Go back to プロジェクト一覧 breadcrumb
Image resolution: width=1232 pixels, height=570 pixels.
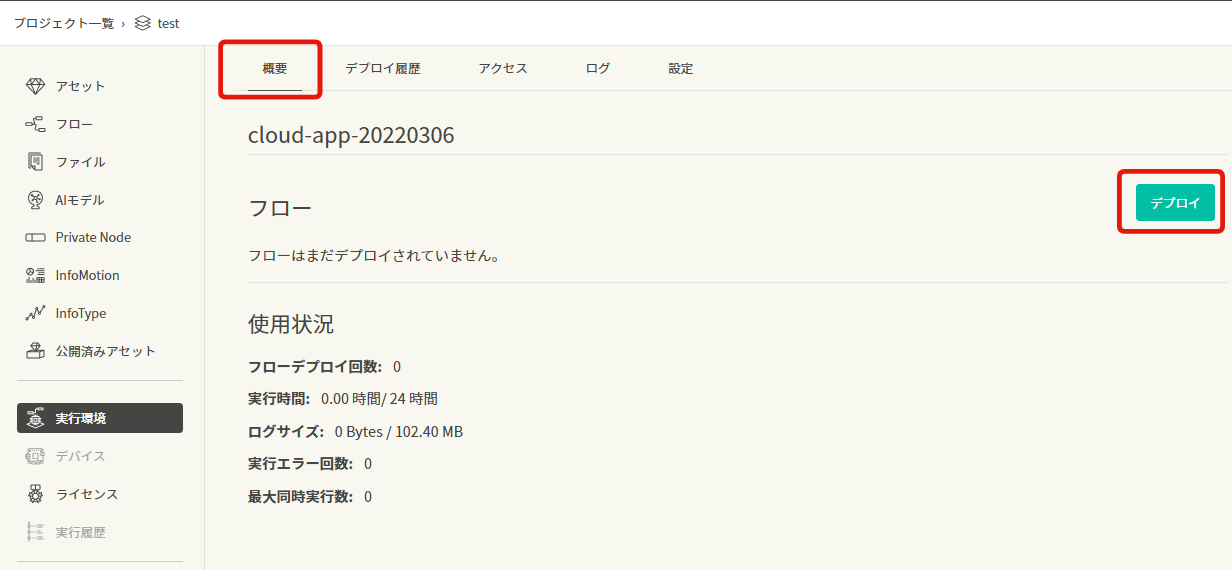(x=64, y=23)
